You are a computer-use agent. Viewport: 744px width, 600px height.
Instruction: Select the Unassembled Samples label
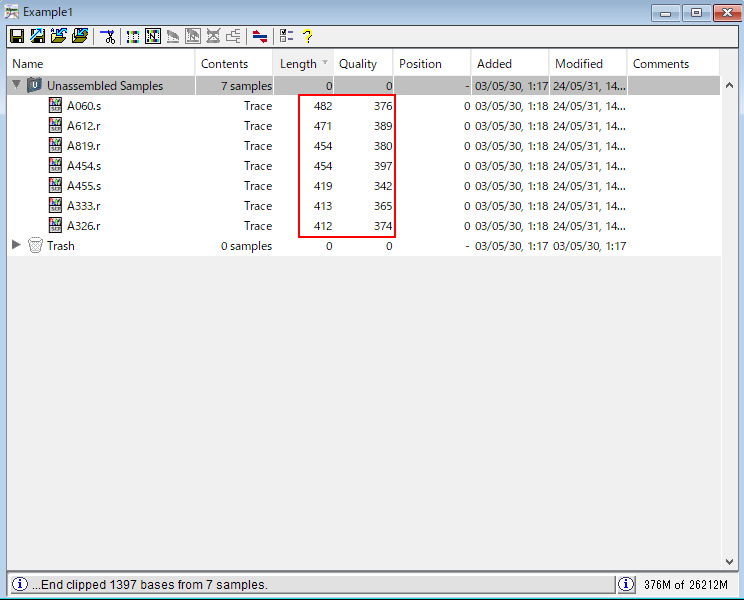pyautogui.click(x=105, y=86)
